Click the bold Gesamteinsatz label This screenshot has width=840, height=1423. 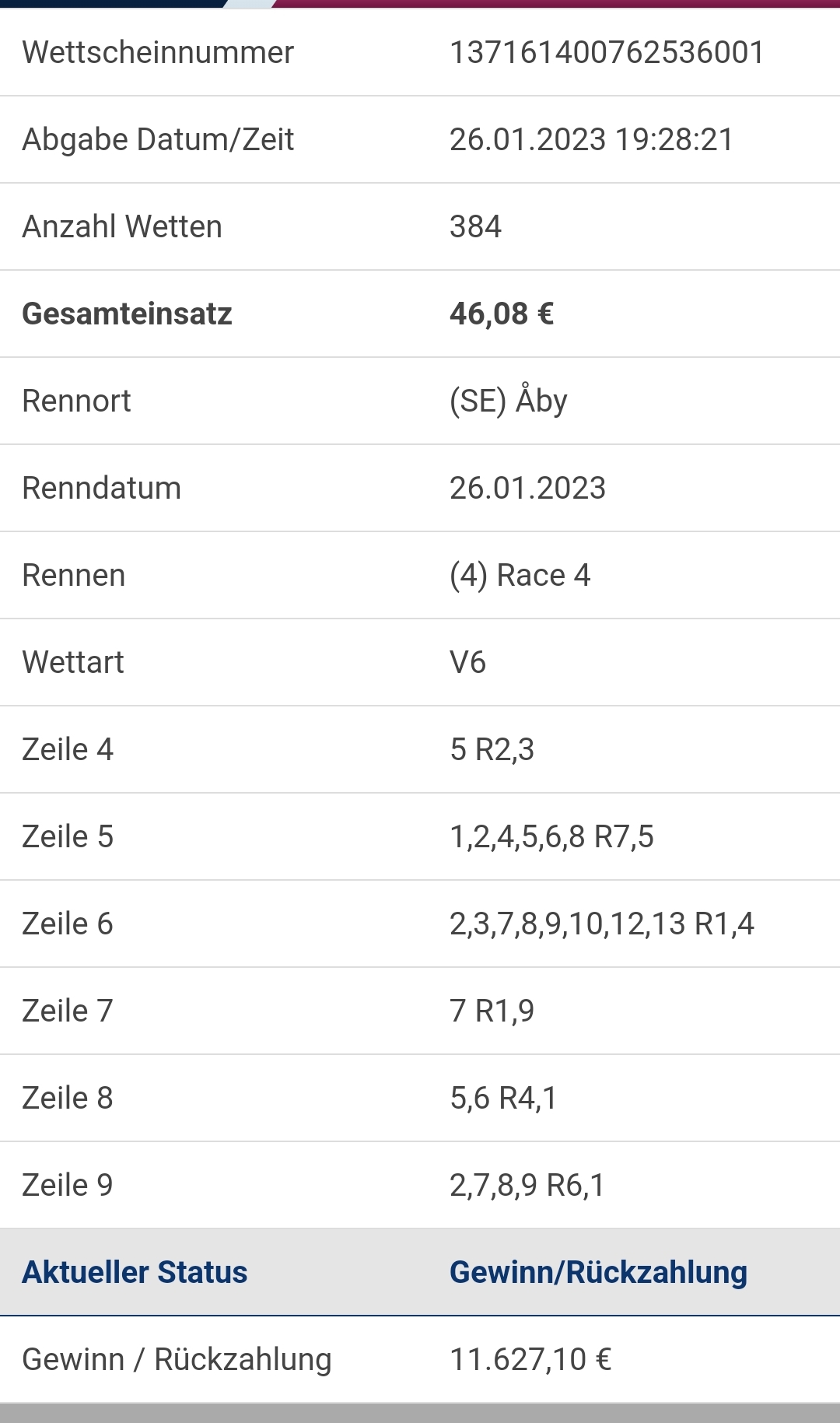[127, 314]
